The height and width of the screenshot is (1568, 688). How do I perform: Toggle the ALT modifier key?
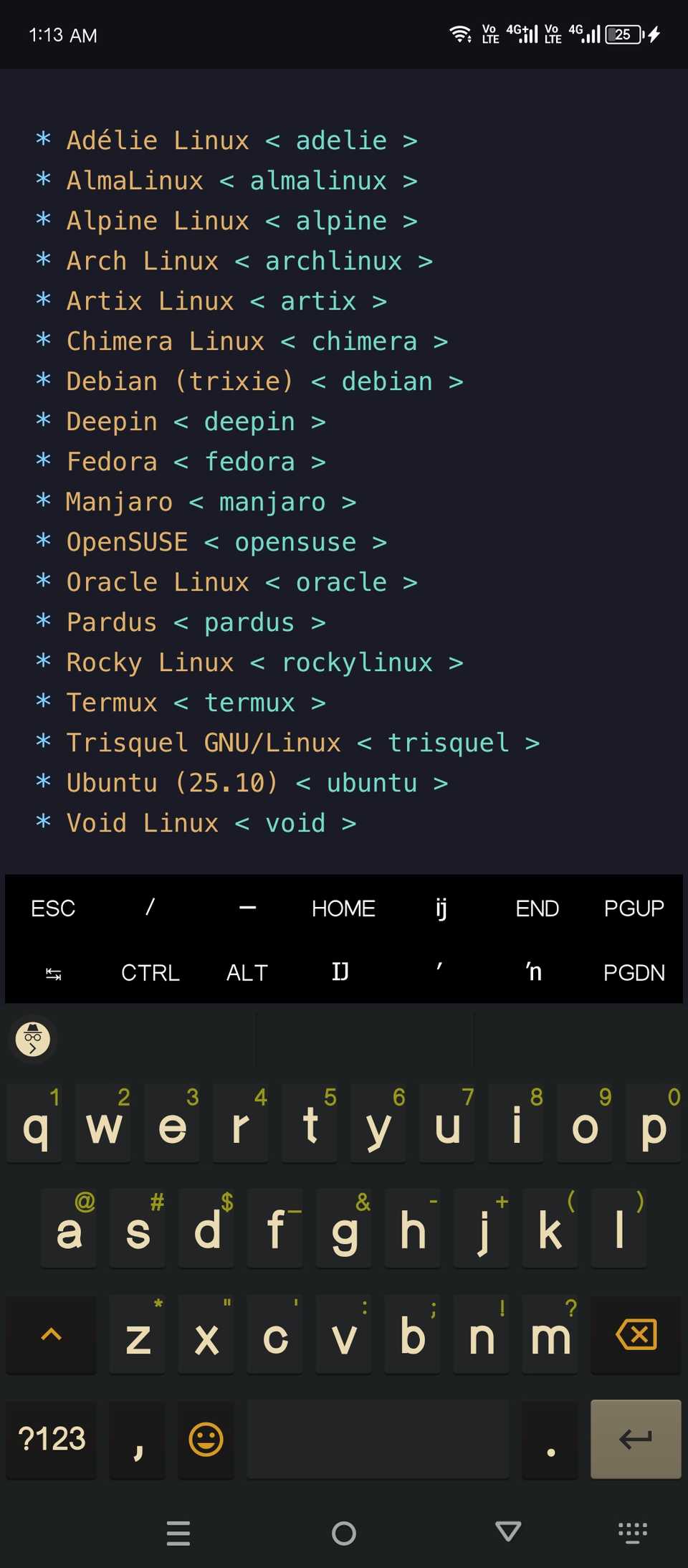tap(246, 972)
